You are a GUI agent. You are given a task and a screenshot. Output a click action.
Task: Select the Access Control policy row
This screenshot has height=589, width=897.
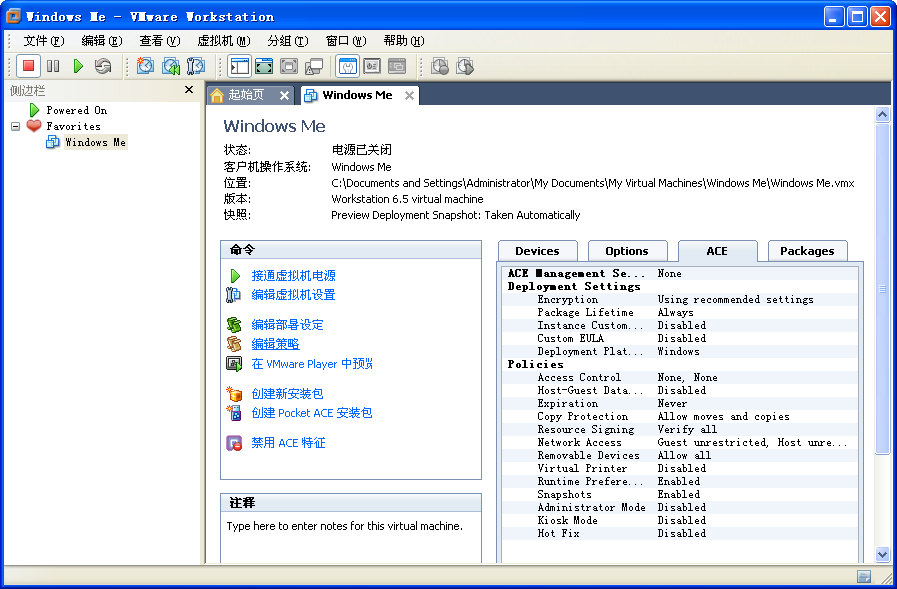(680, 377)
